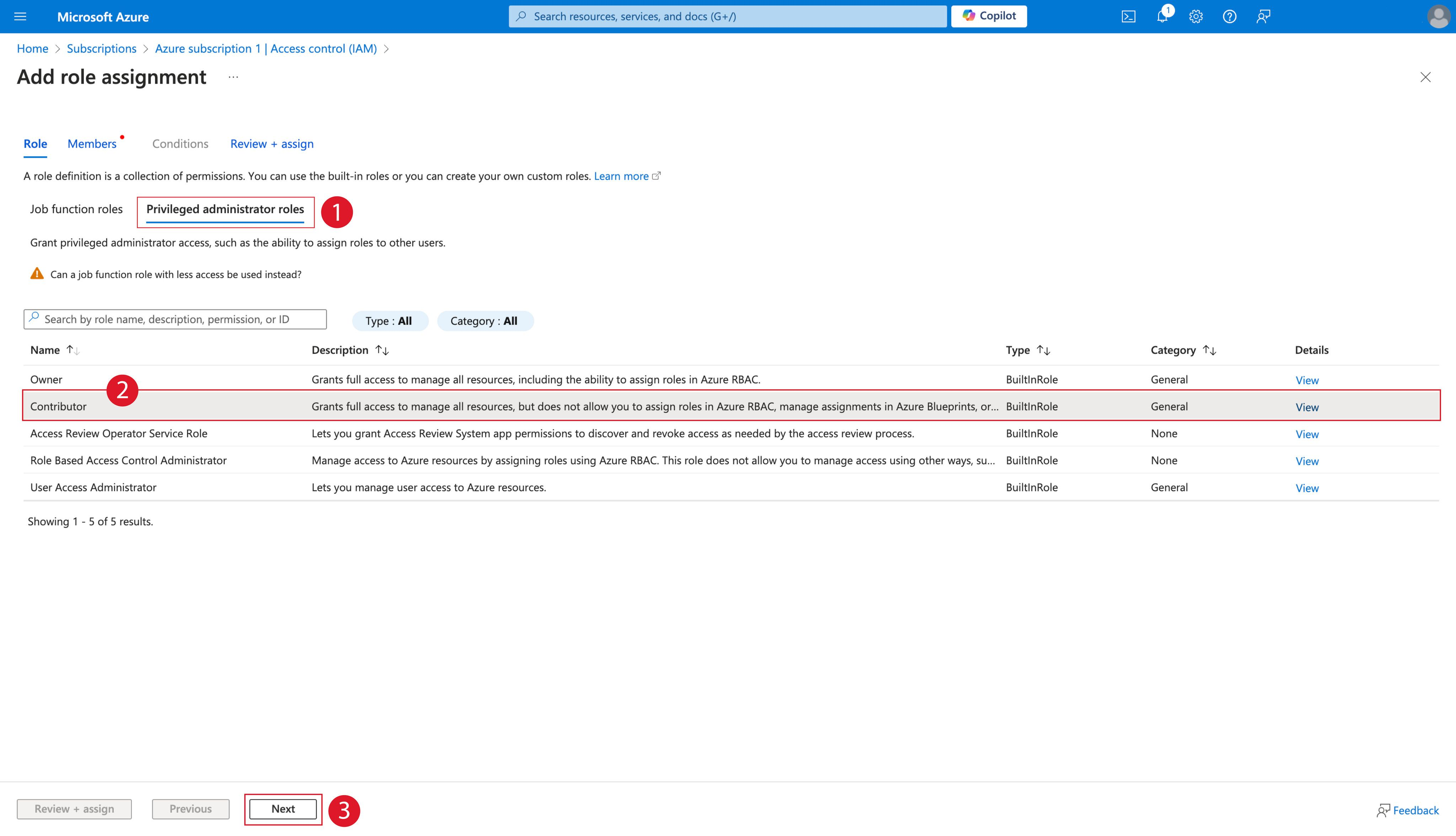Open the ellipsis next to Add role assignment
1456x836 pixels.
pyautogui.click(x=233, y=77)
